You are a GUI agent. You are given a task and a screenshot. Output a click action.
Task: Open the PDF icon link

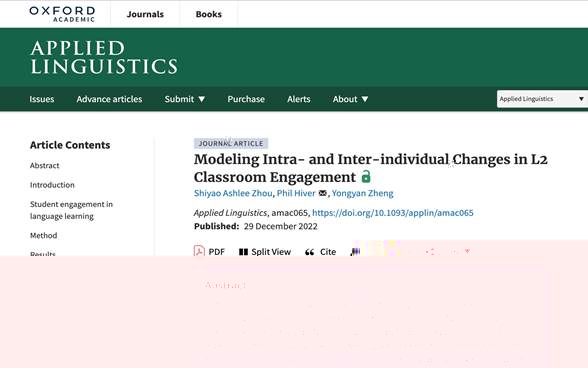[199, 251]
